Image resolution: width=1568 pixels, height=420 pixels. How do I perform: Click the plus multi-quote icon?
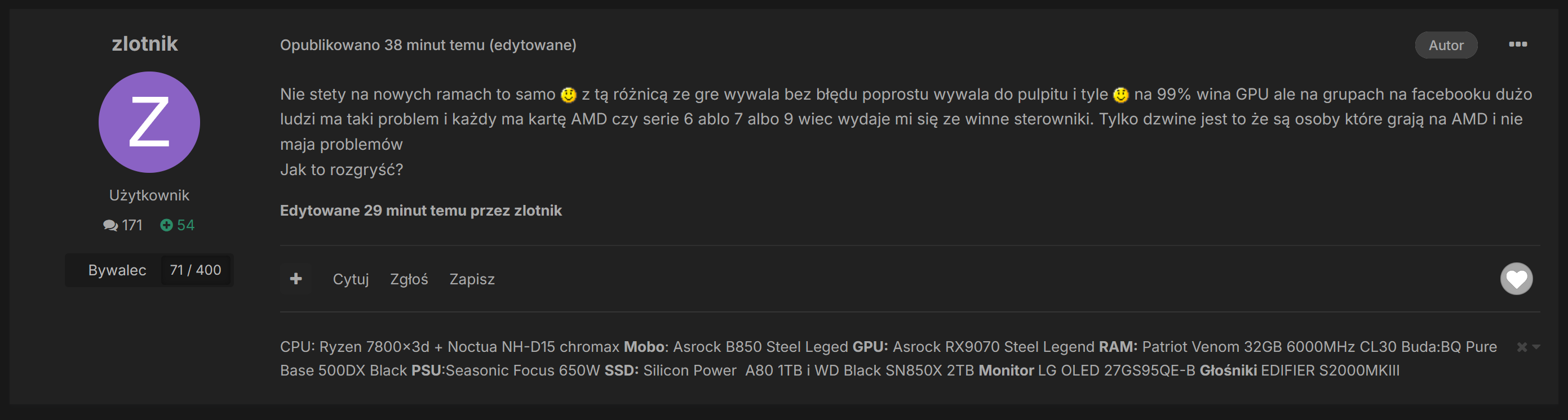296,279
